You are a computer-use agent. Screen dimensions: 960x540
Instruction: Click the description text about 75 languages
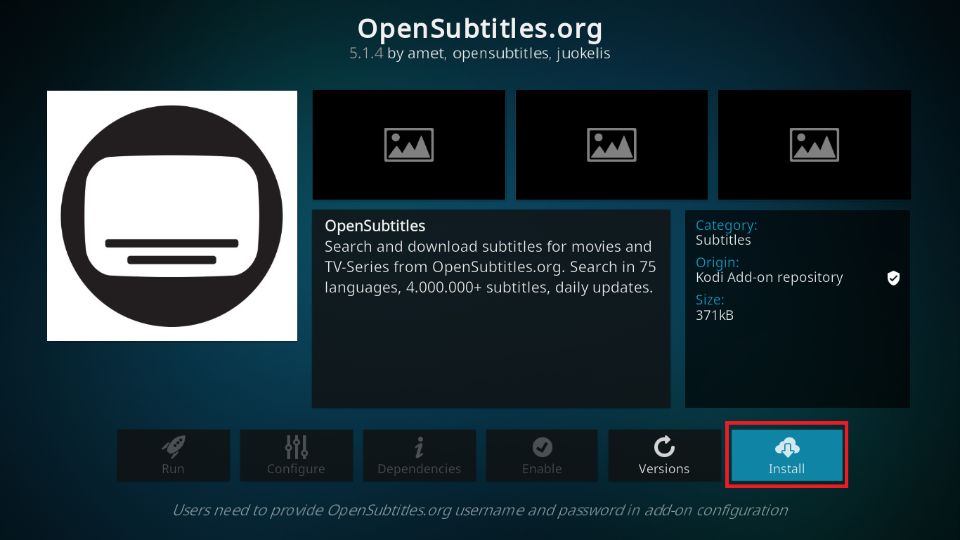(490, 267)
